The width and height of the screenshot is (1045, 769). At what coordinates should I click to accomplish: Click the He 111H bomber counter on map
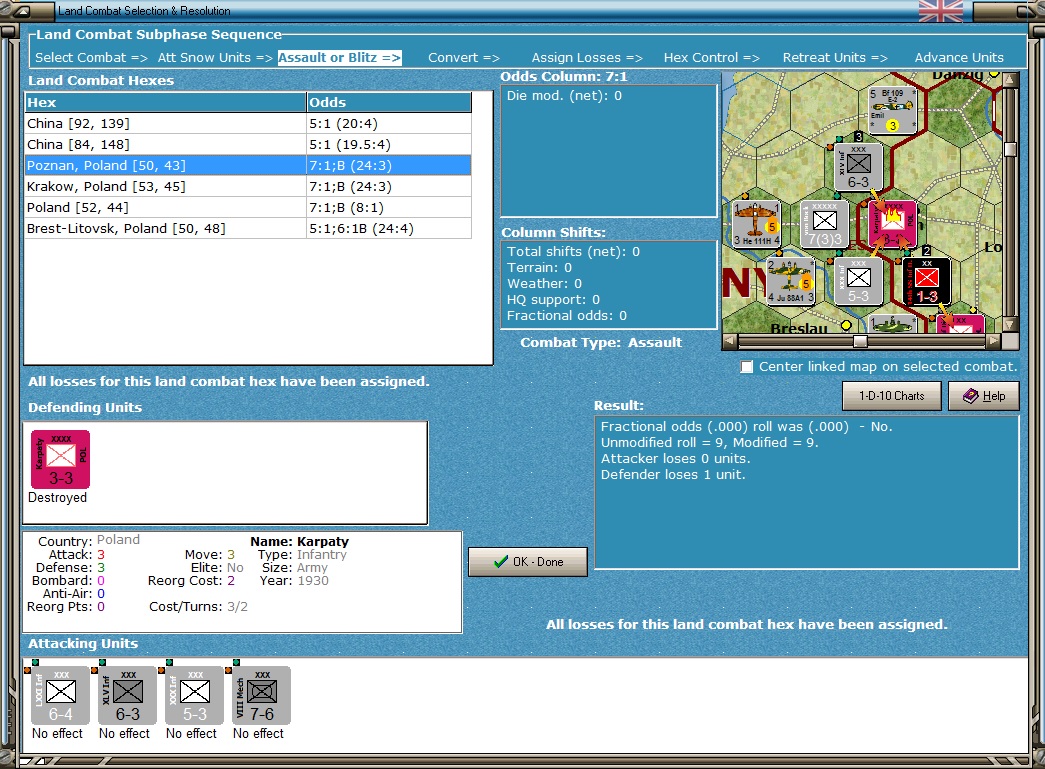point(756,223)
